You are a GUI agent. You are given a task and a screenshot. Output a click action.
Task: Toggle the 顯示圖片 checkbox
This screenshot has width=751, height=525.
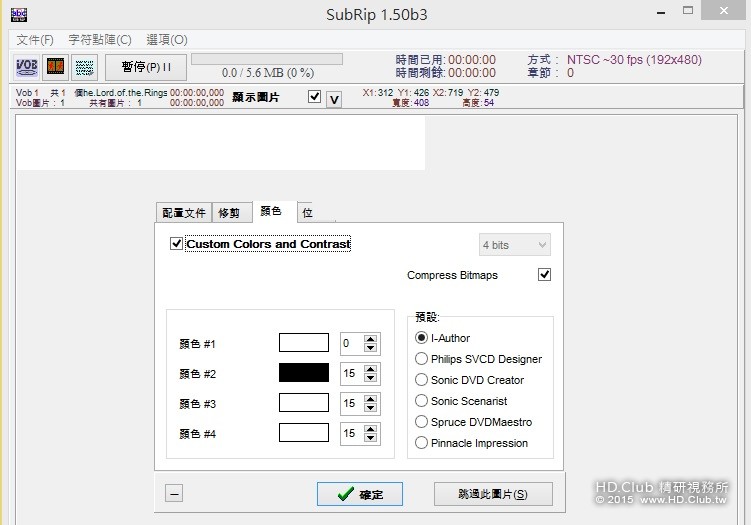point(314,97)
